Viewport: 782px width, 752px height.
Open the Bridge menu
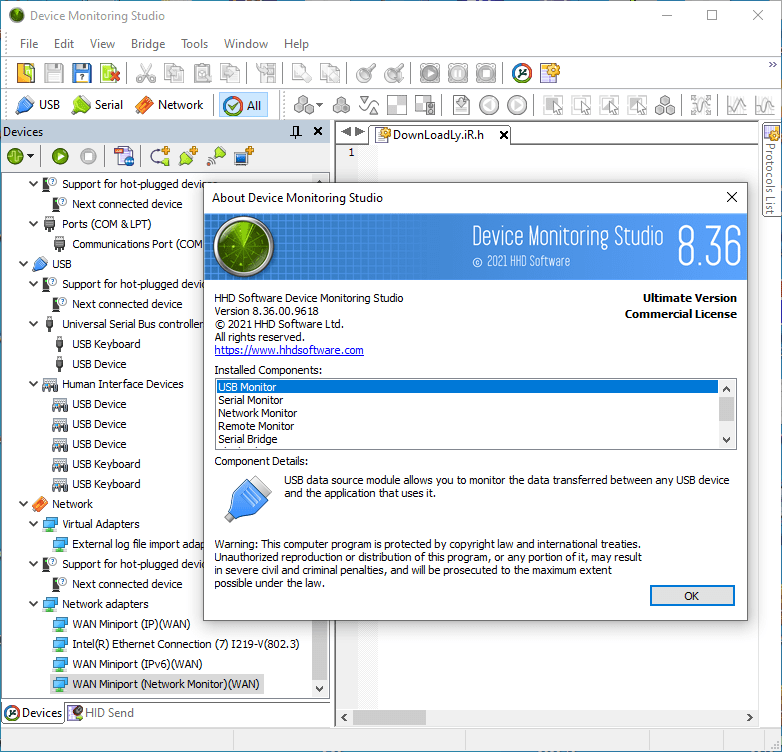148,44
